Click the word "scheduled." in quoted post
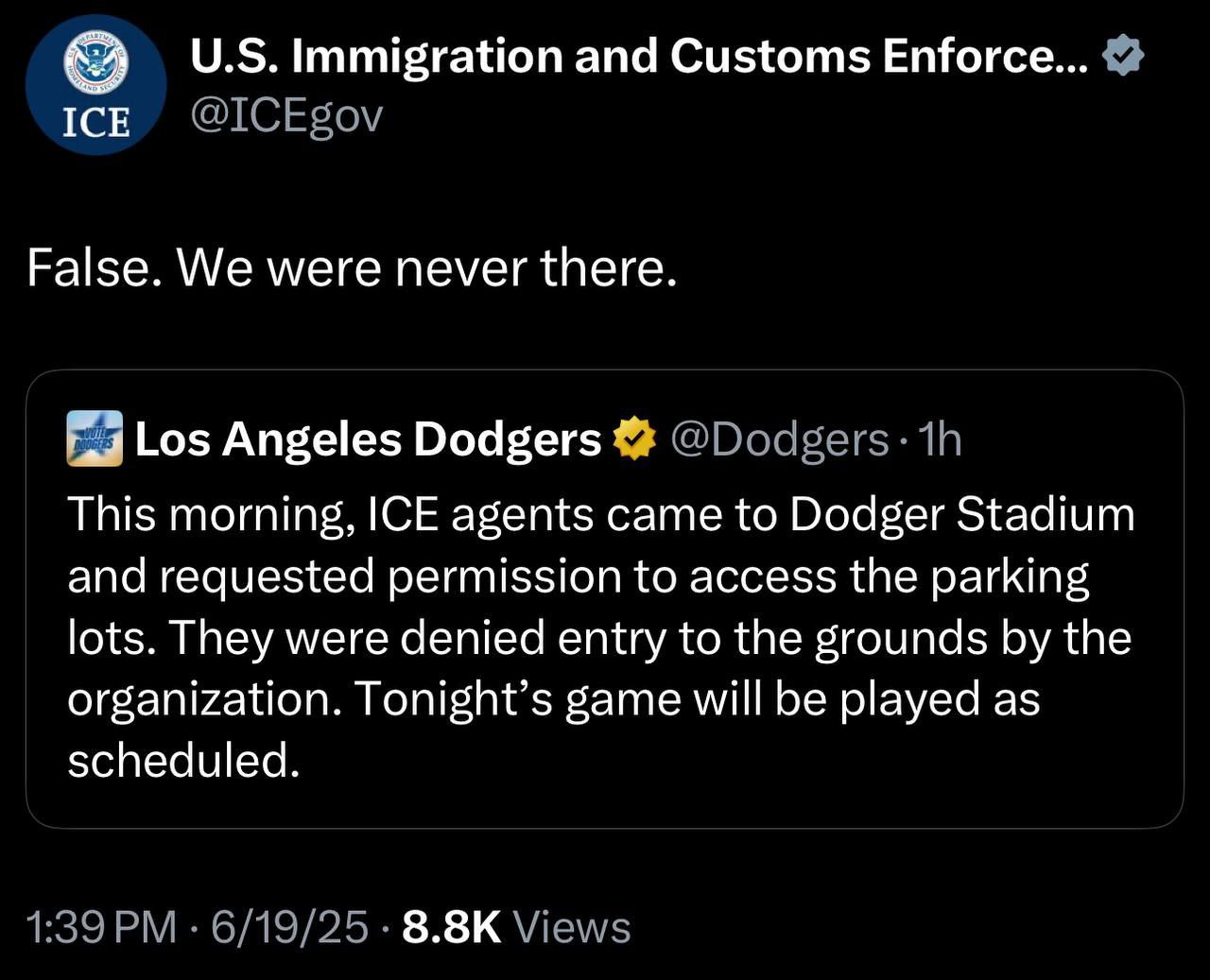The width and height of the screenshot is (1210, 980). [183, 760]
